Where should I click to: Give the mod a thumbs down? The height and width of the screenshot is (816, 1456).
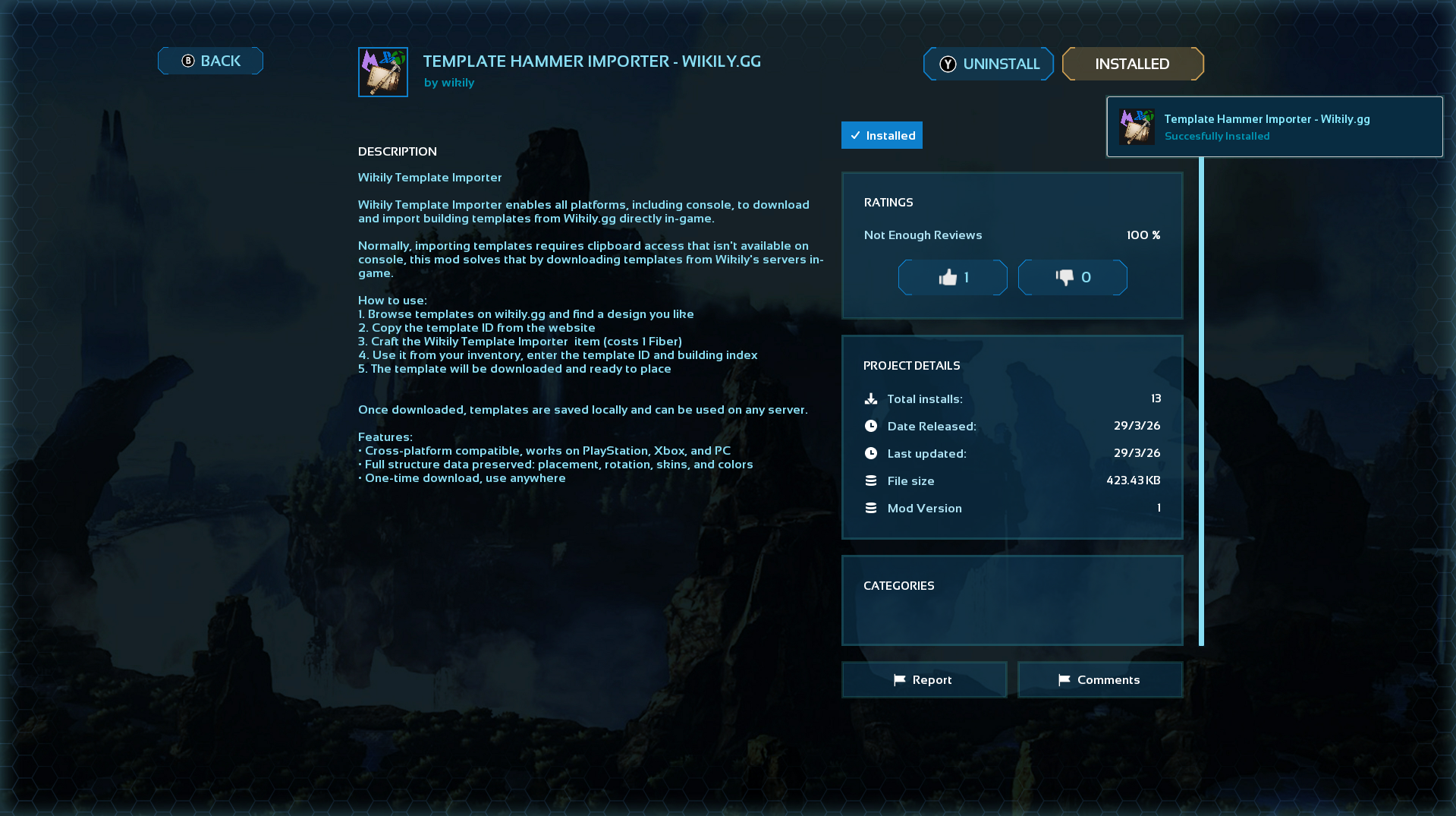pyautogui.click(x=1072, y=277)
